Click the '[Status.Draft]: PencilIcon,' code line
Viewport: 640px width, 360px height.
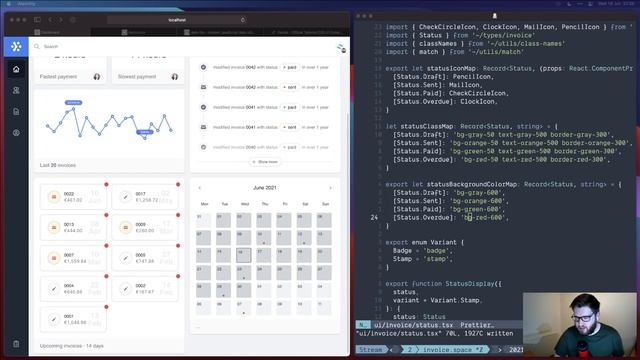[444, 77]
